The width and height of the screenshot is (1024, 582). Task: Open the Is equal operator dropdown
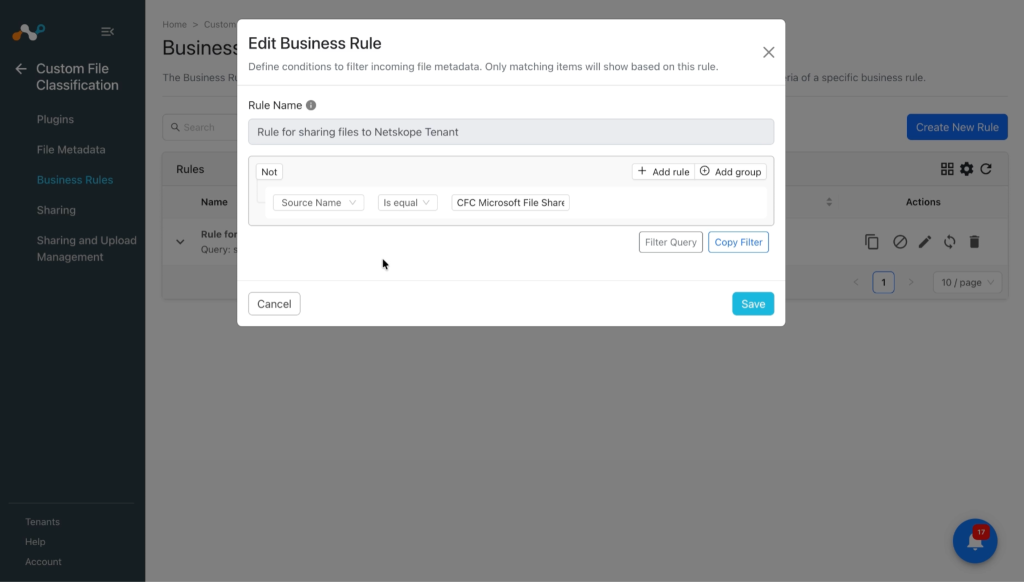pyautogui.click(x=407, y=202)
